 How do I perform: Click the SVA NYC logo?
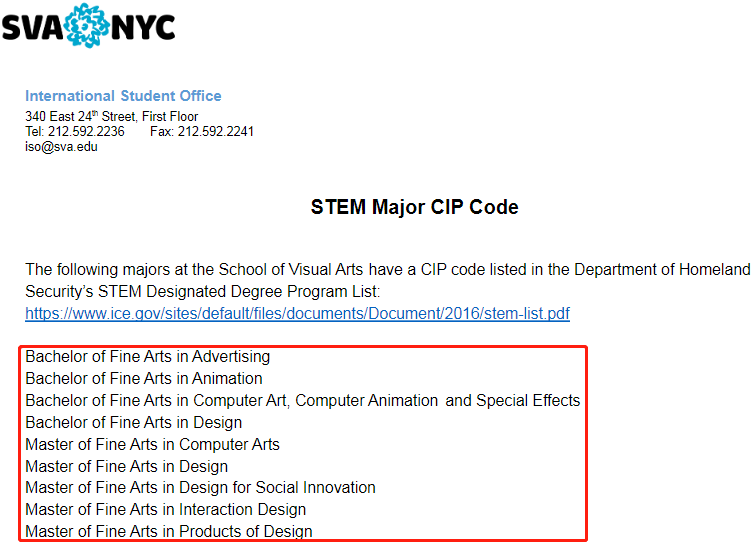89,26
